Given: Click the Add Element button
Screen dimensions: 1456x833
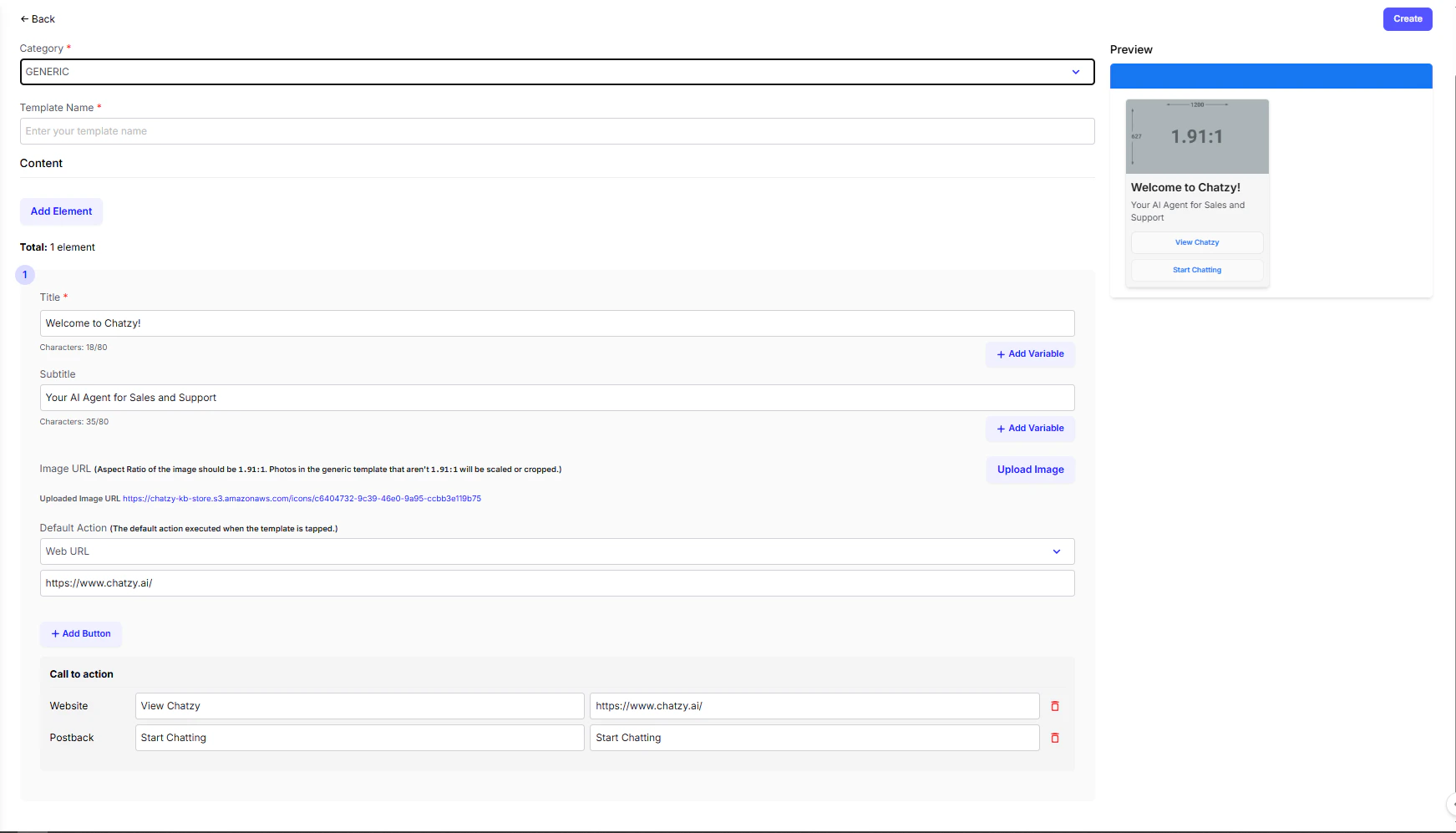Looking at the screenshot, I should coord(61,211).
